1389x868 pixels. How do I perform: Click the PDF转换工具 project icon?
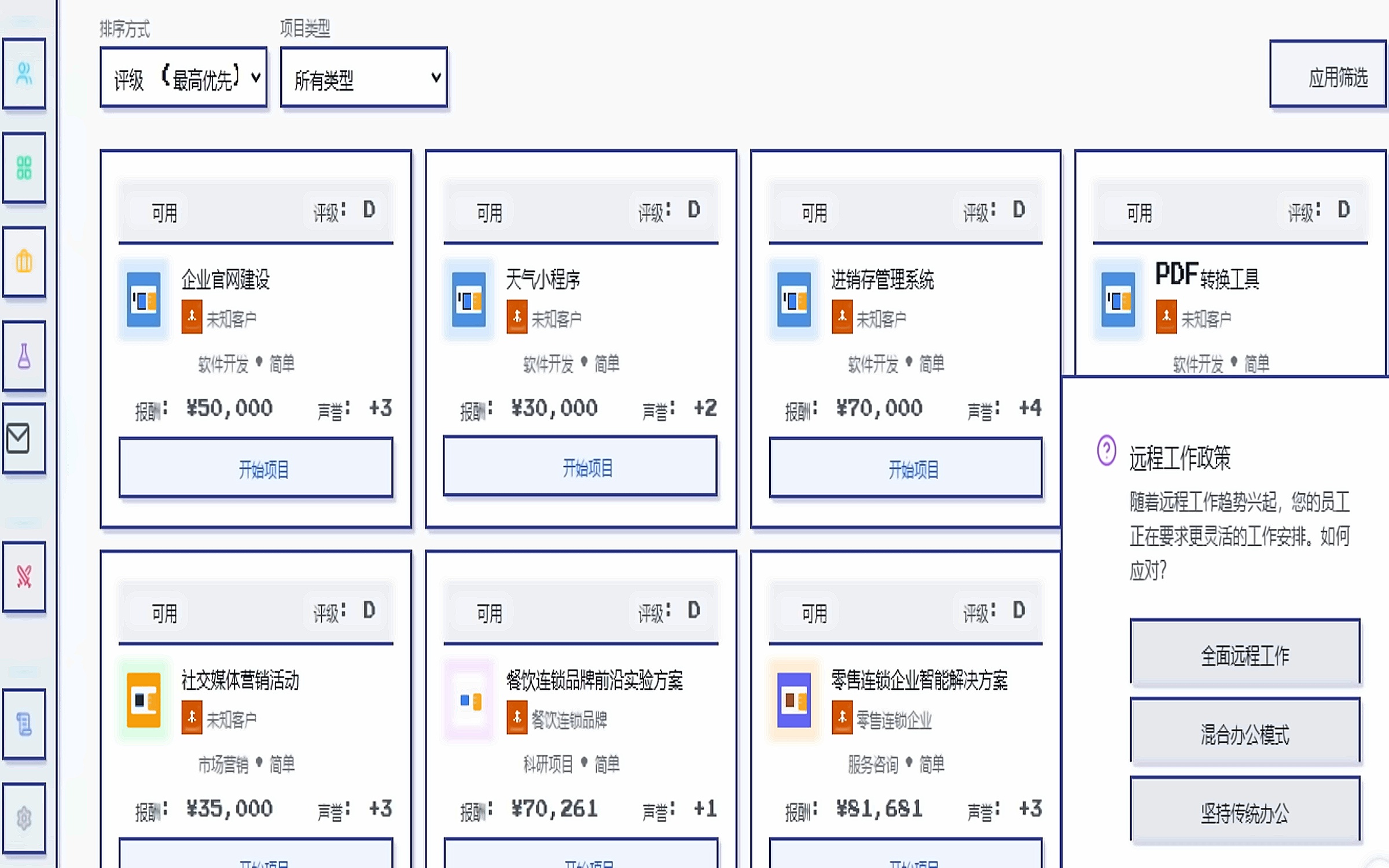click(x=1118, y=300)
